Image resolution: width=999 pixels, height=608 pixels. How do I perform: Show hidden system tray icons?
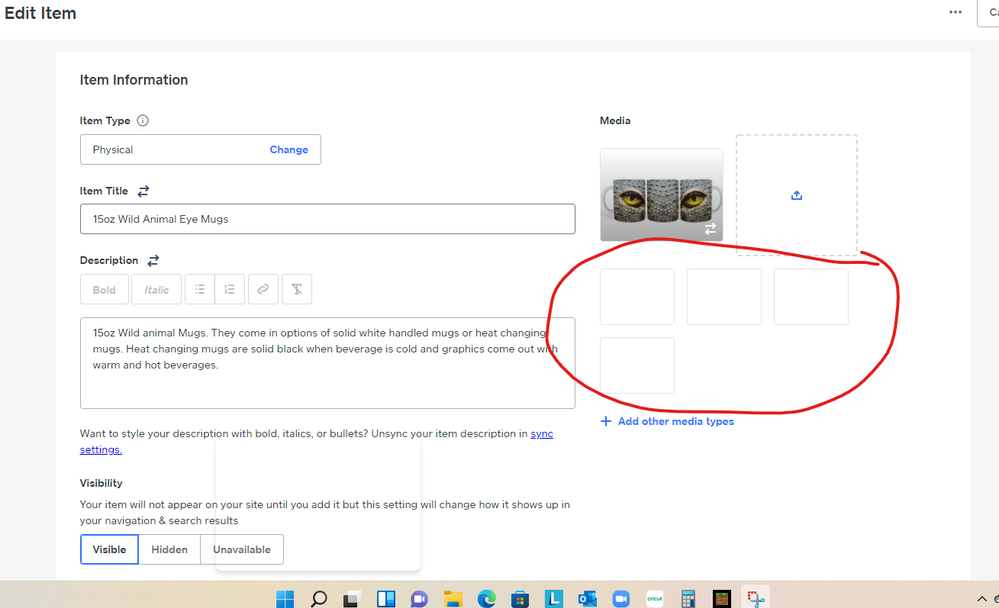[982, 598]
